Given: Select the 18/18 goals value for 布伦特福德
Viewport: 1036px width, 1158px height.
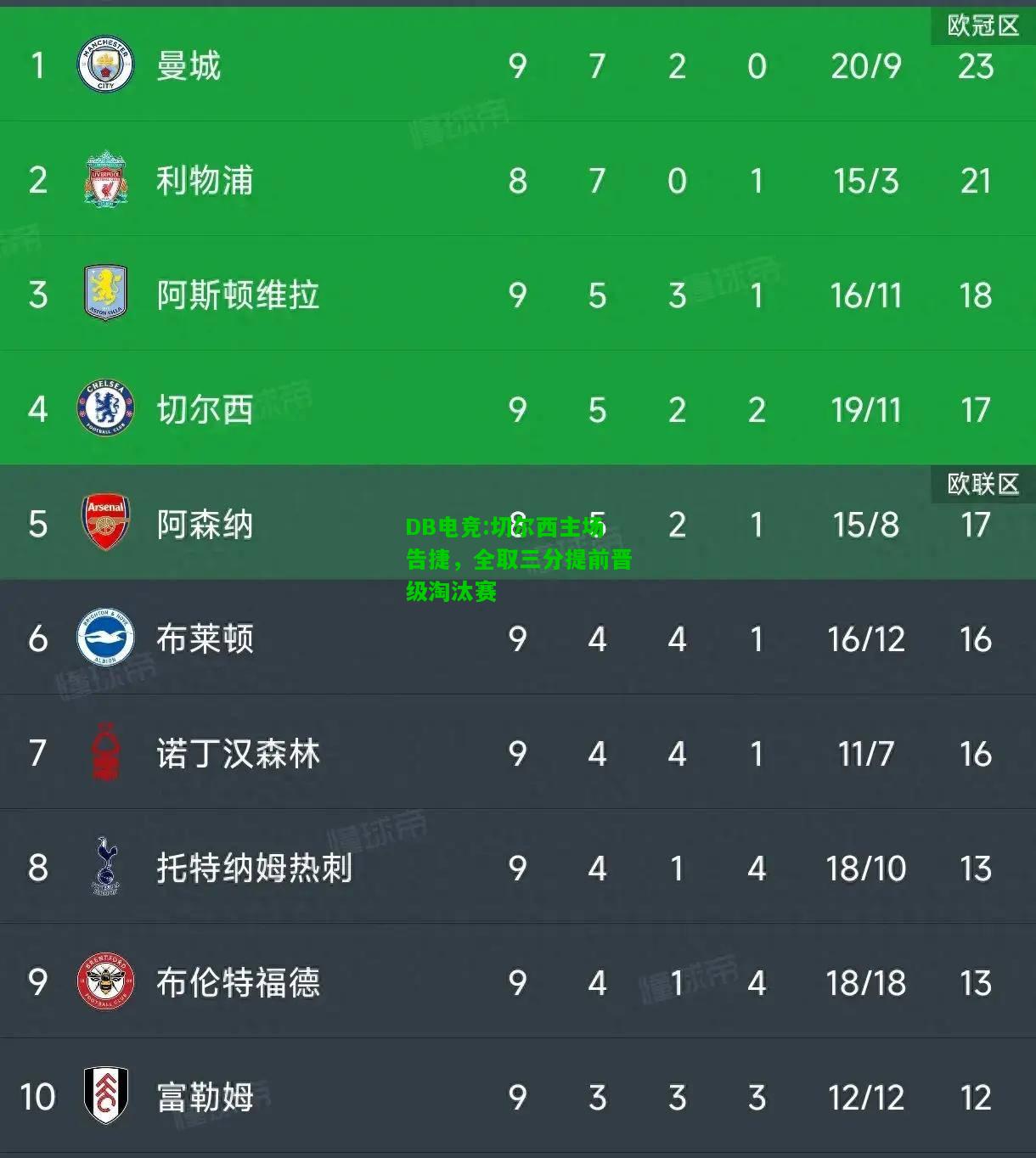Looking at the screenshot, I should click(x=866, y=983).
